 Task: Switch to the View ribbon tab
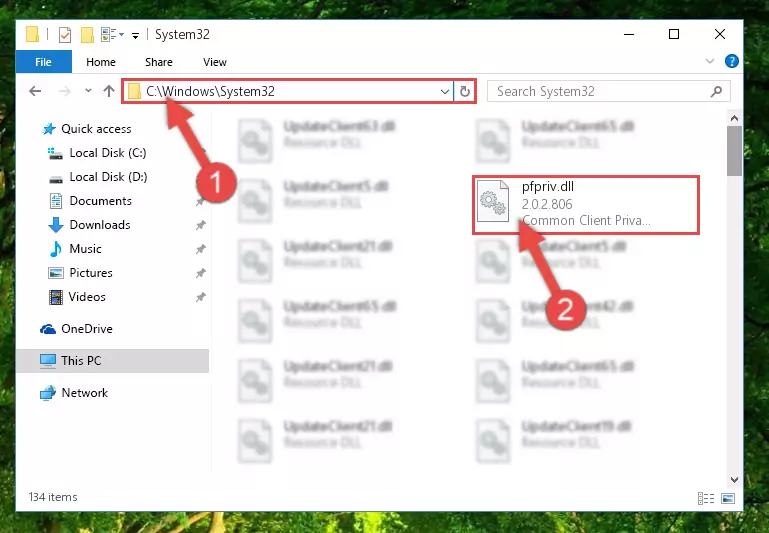(215, 62)
